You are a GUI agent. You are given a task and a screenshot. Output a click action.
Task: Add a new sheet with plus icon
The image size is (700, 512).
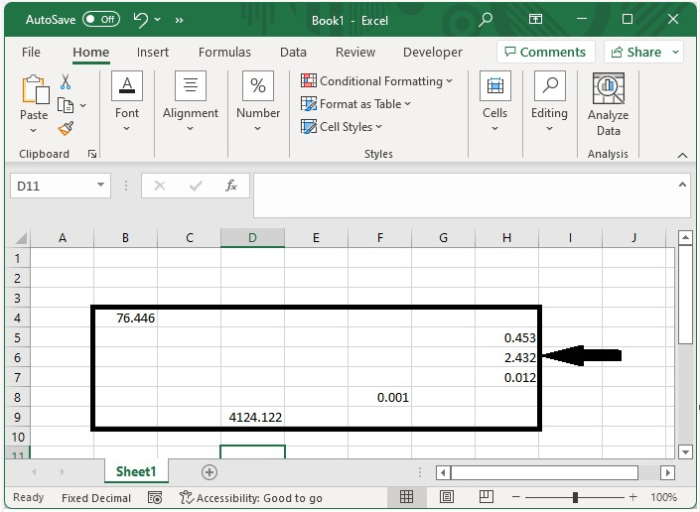(x=209, y=472)
